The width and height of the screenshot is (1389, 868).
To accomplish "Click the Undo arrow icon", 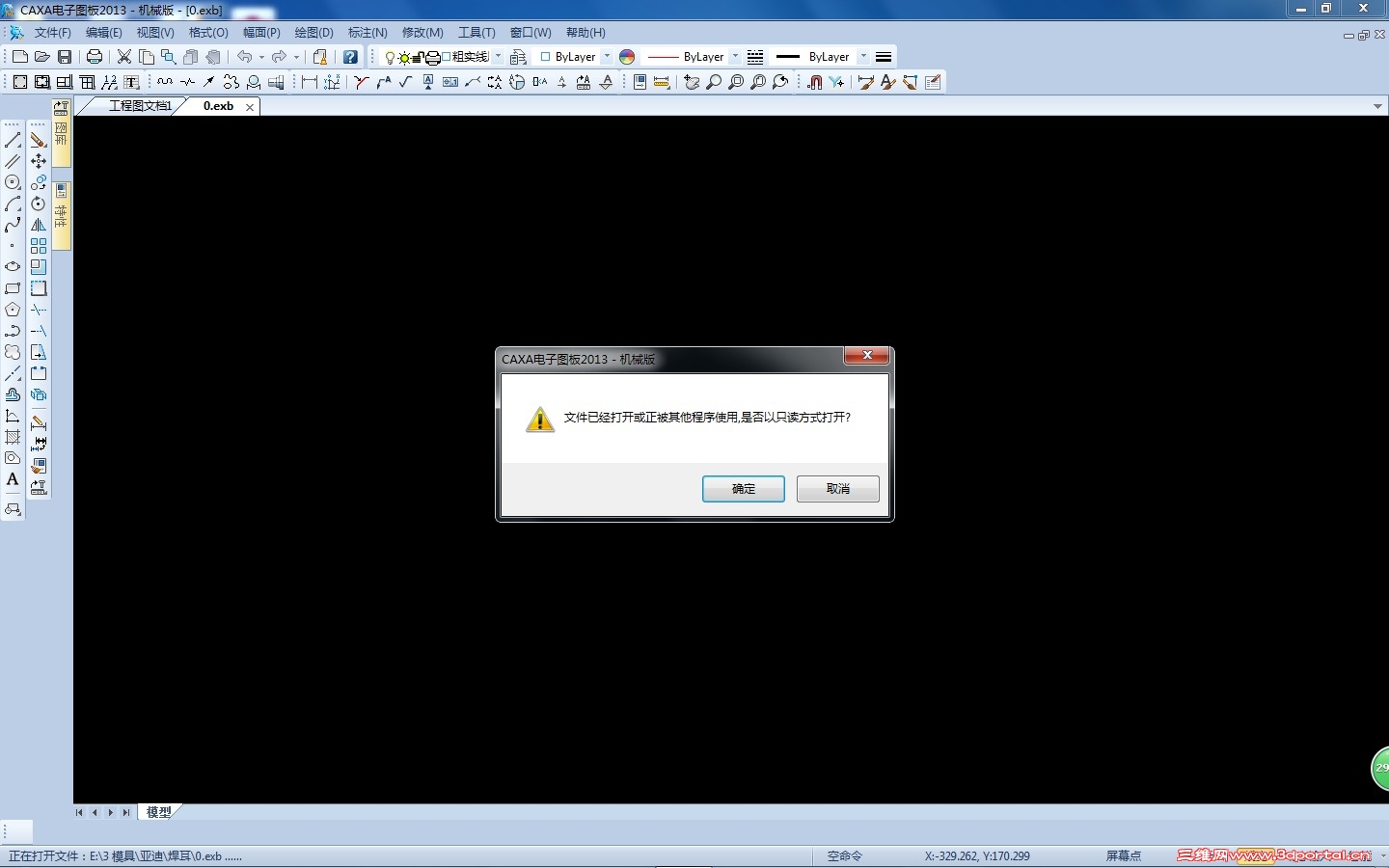I will [245, 57].
